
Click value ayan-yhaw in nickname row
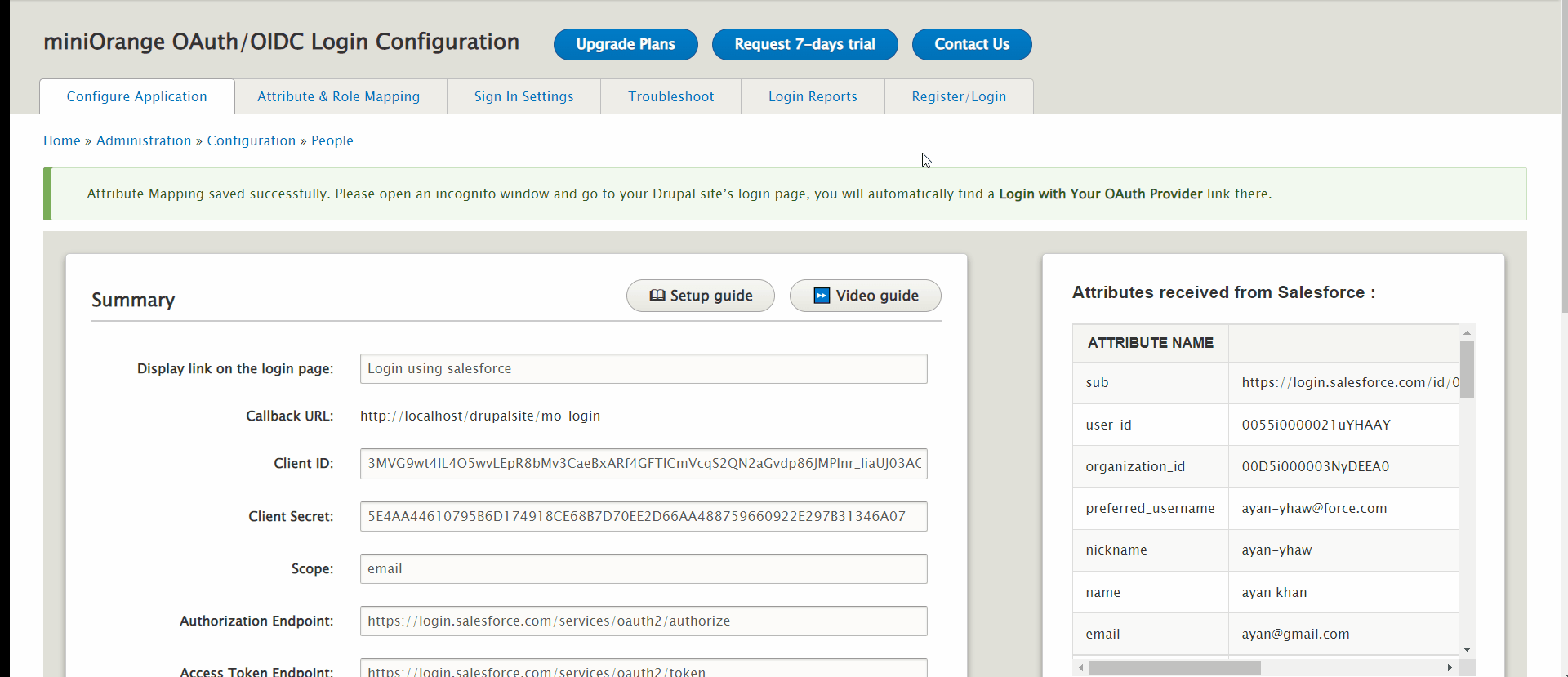pyautogui.click(x=1276, y=550)
